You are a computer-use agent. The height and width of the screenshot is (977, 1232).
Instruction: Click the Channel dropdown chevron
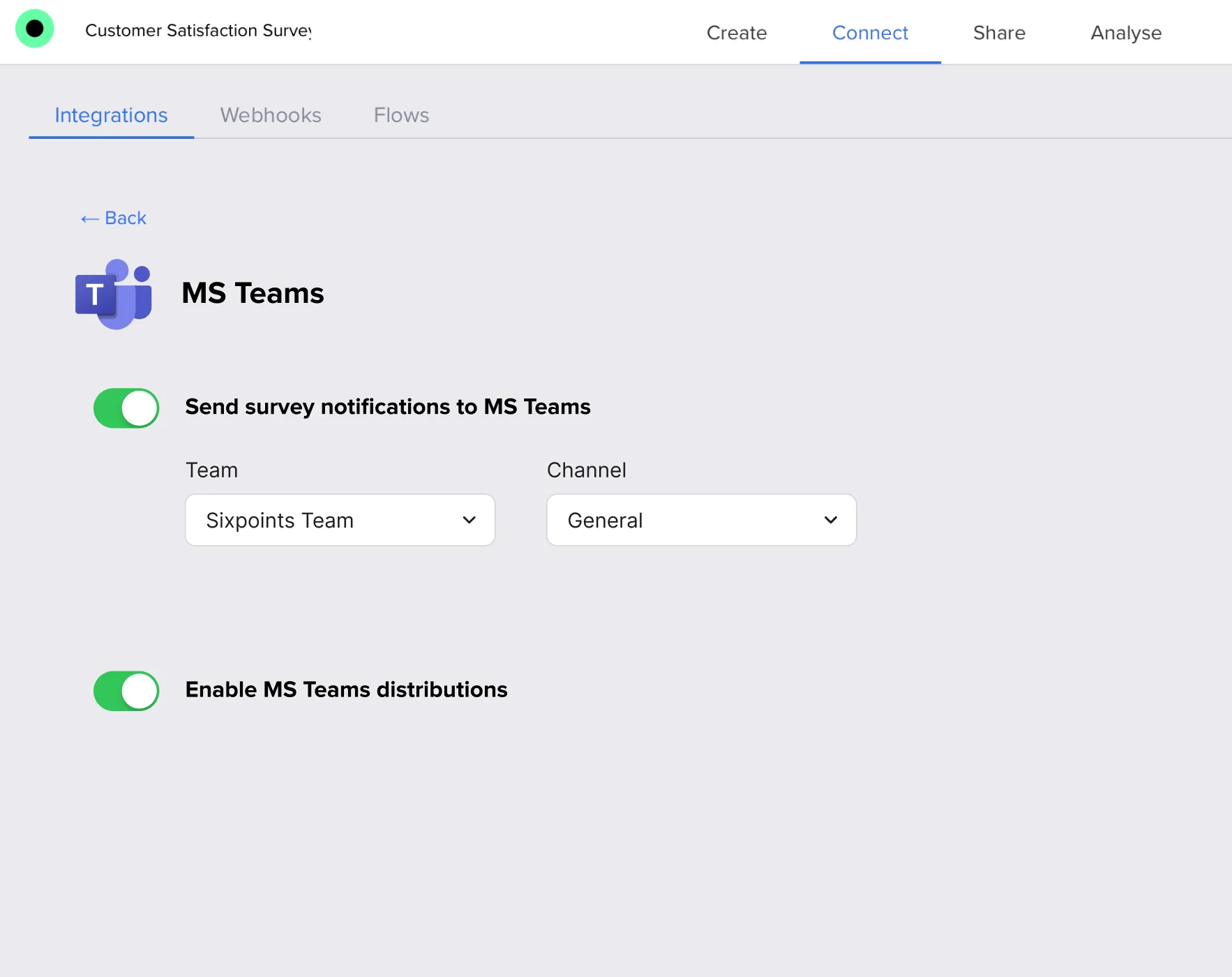pos(830,520)
